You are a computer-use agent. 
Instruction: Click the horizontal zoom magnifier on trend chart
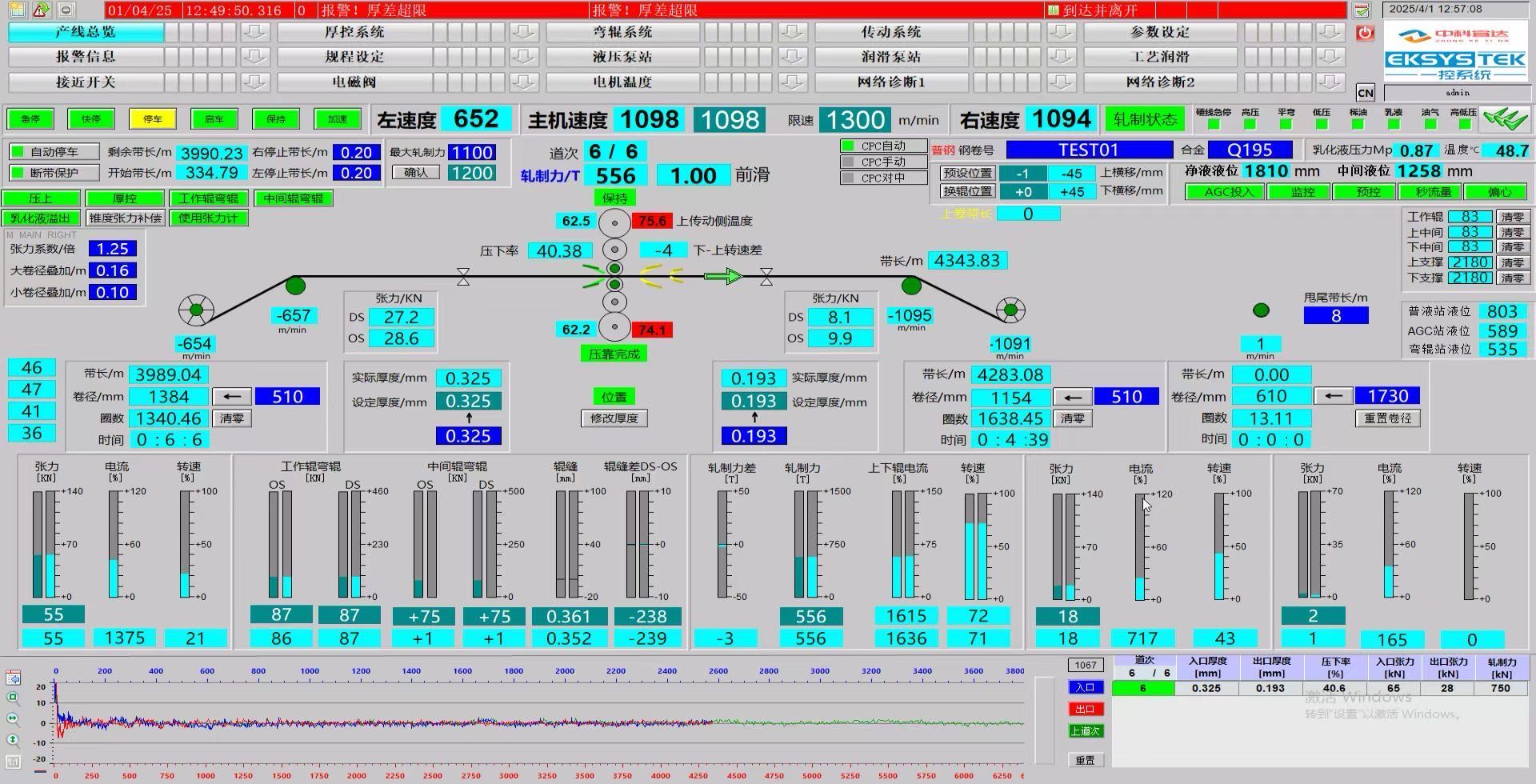point(14,718)
